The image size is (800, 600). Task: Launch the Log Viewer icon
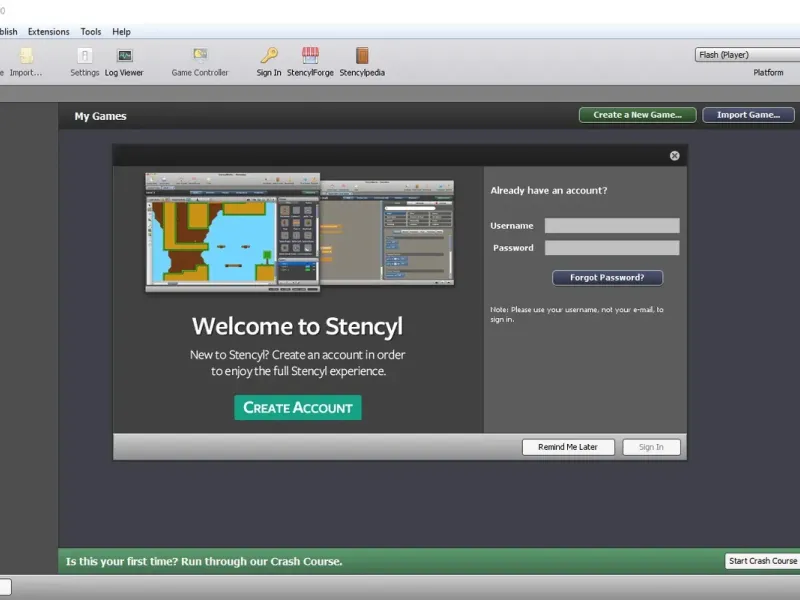pos(124,62)
